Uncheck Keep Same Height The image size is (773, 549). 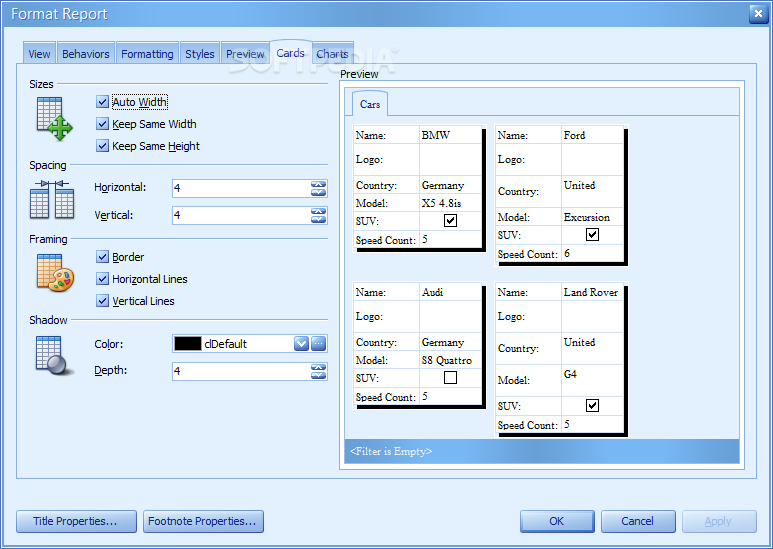[103, 146]
